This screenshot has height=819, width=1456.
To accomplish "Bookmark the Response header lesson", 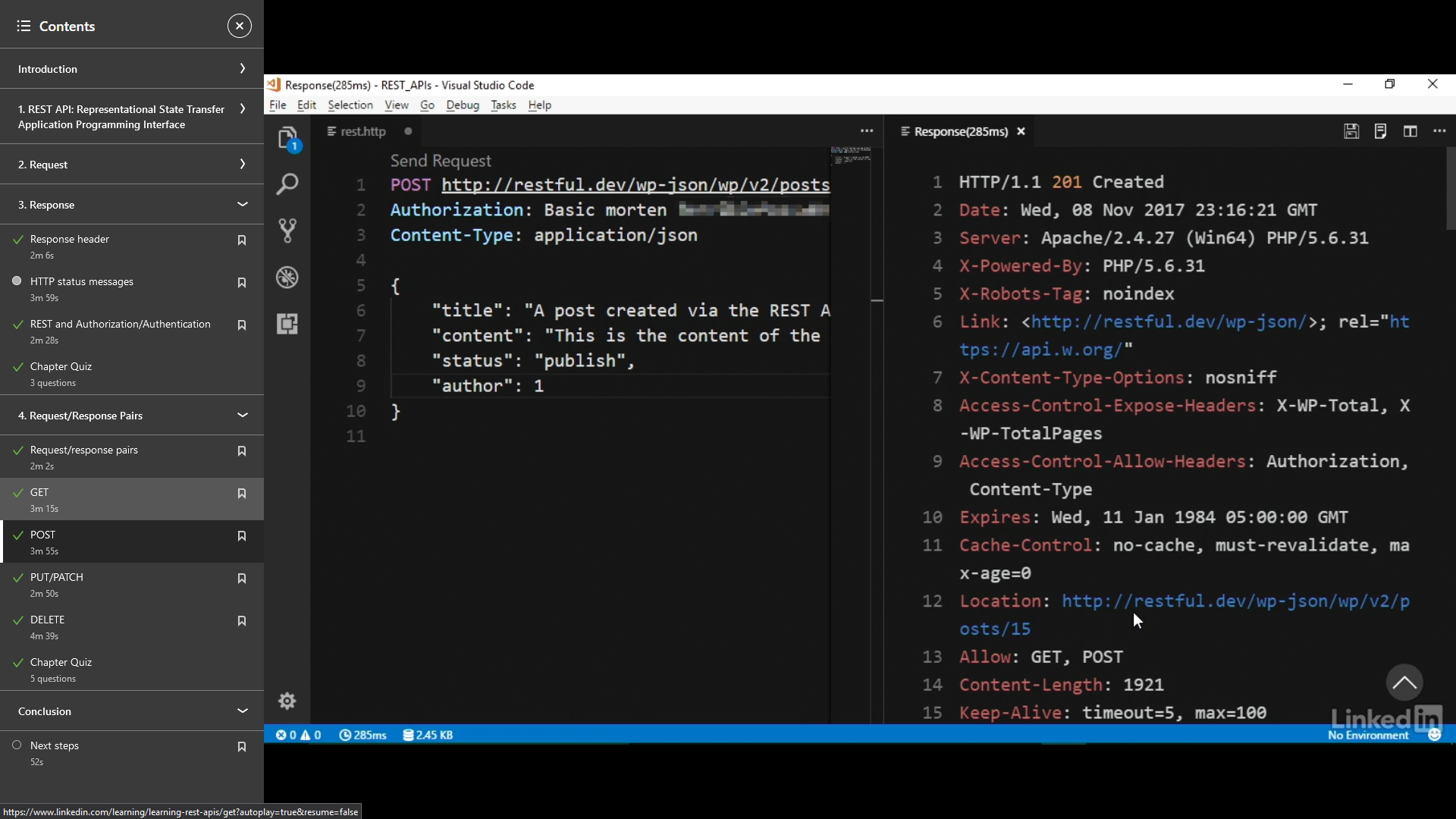I will coord(242,240).
